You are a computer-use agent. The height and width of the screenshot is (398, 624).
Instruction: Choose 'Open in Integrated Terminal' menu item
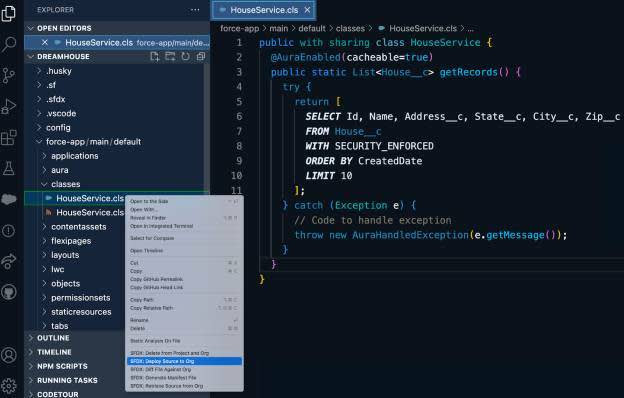tap(184, 226)
